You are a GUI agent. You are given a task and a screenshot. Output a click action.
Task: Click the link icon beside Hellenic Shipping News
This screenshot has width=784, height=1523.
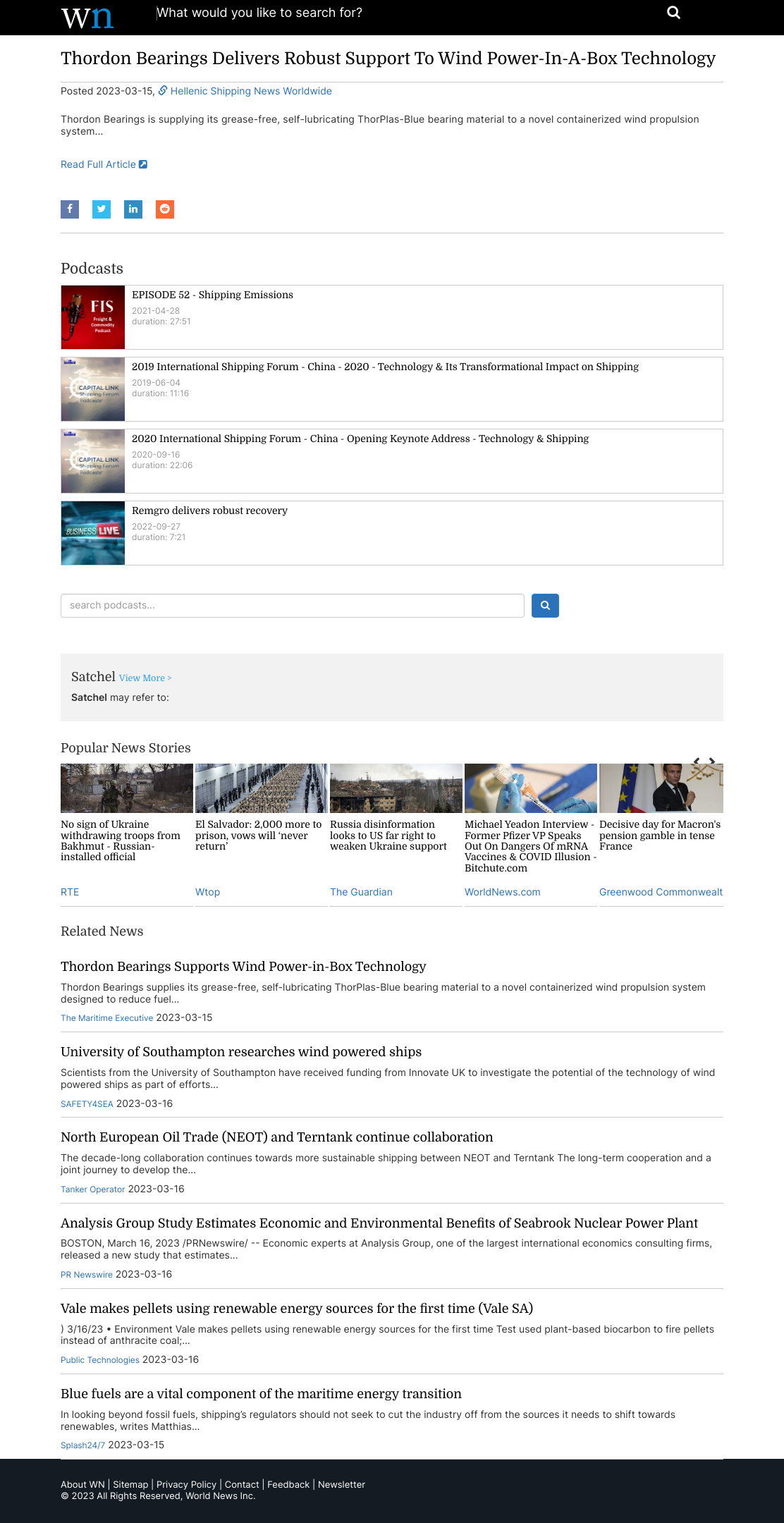coord(163,91)
